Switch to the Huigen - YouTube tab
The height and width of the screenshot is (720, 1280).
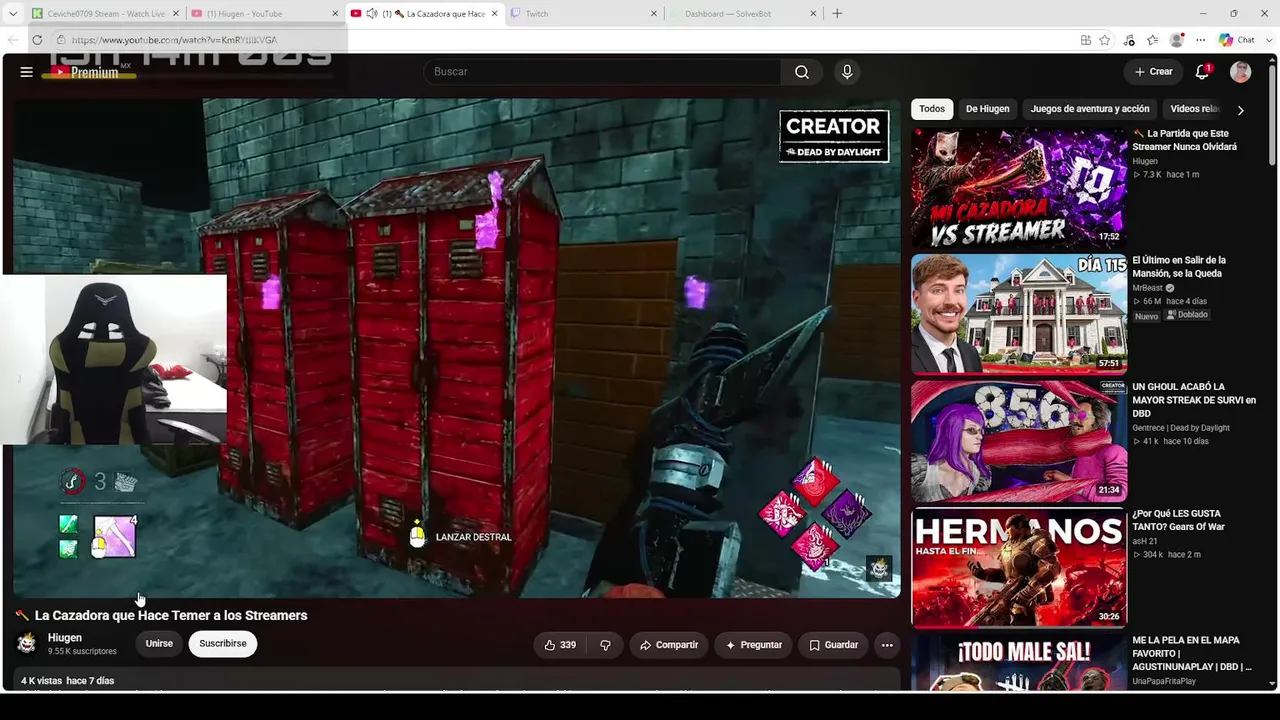coord(264,14)
